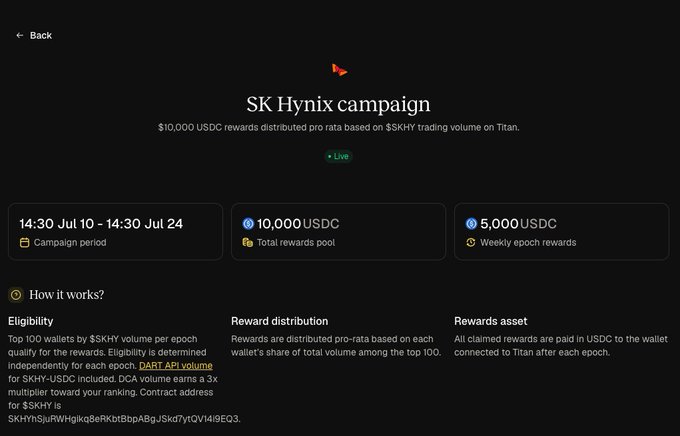Click the clock icon beside Weekly epoch rewards
Image resolution: width=680 pixels, height=436 pixels.
[x=471, y=243]
